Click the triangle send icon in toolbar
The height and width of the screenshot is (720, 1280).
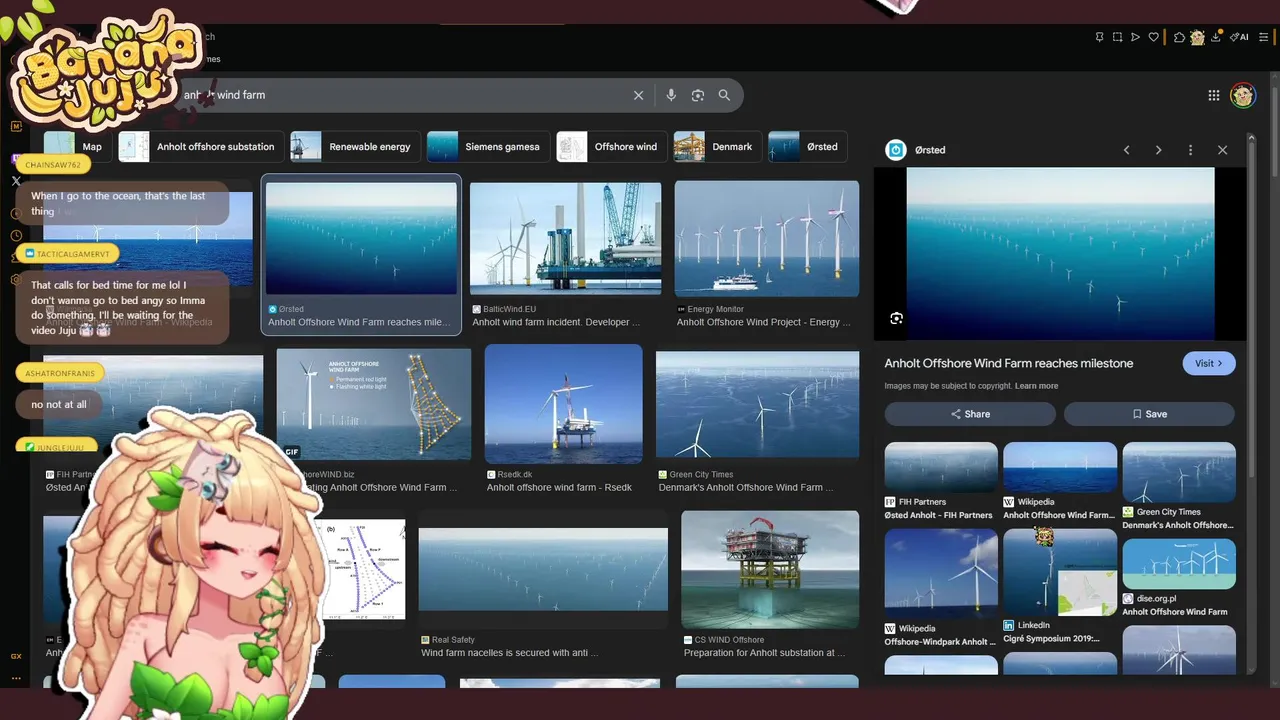tap(1135, 37)
